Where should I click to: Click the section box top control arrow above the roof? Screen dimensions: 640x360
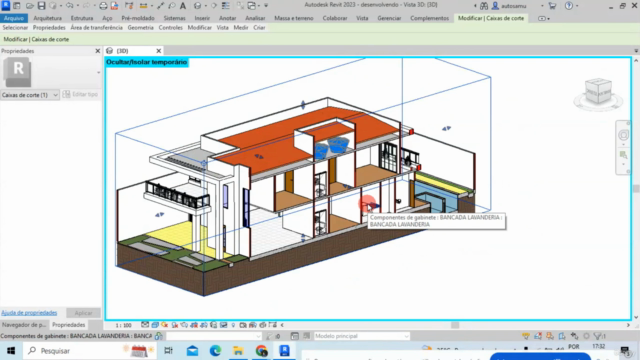pos(303,105)
